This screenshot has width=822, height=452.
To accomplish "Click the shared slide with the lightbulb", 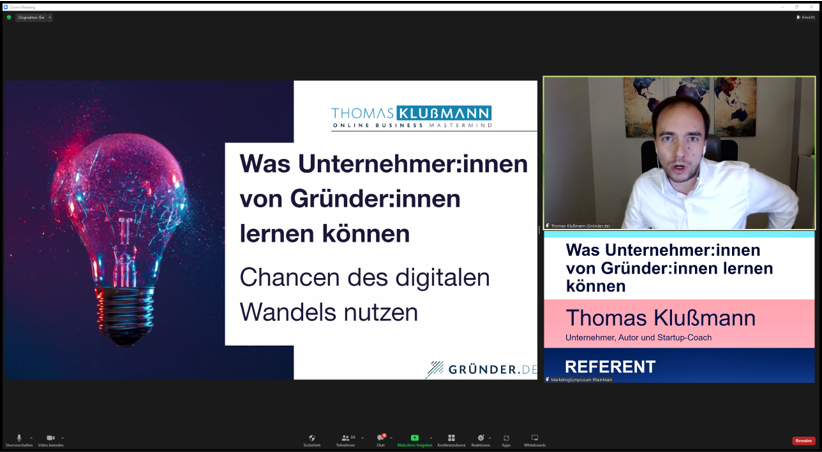I will point(271,230).
